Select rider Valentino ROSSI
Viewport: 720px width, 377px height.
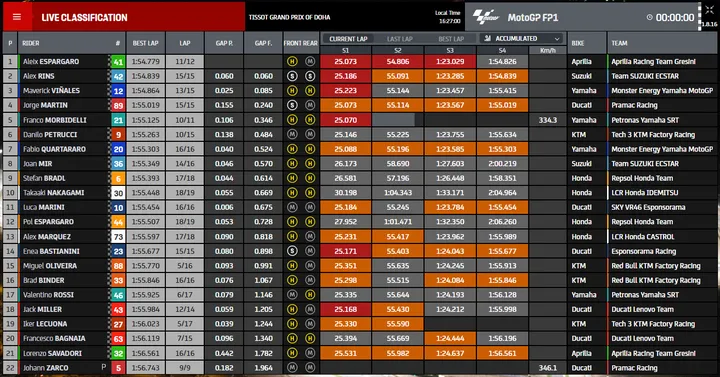click(49, 295)
